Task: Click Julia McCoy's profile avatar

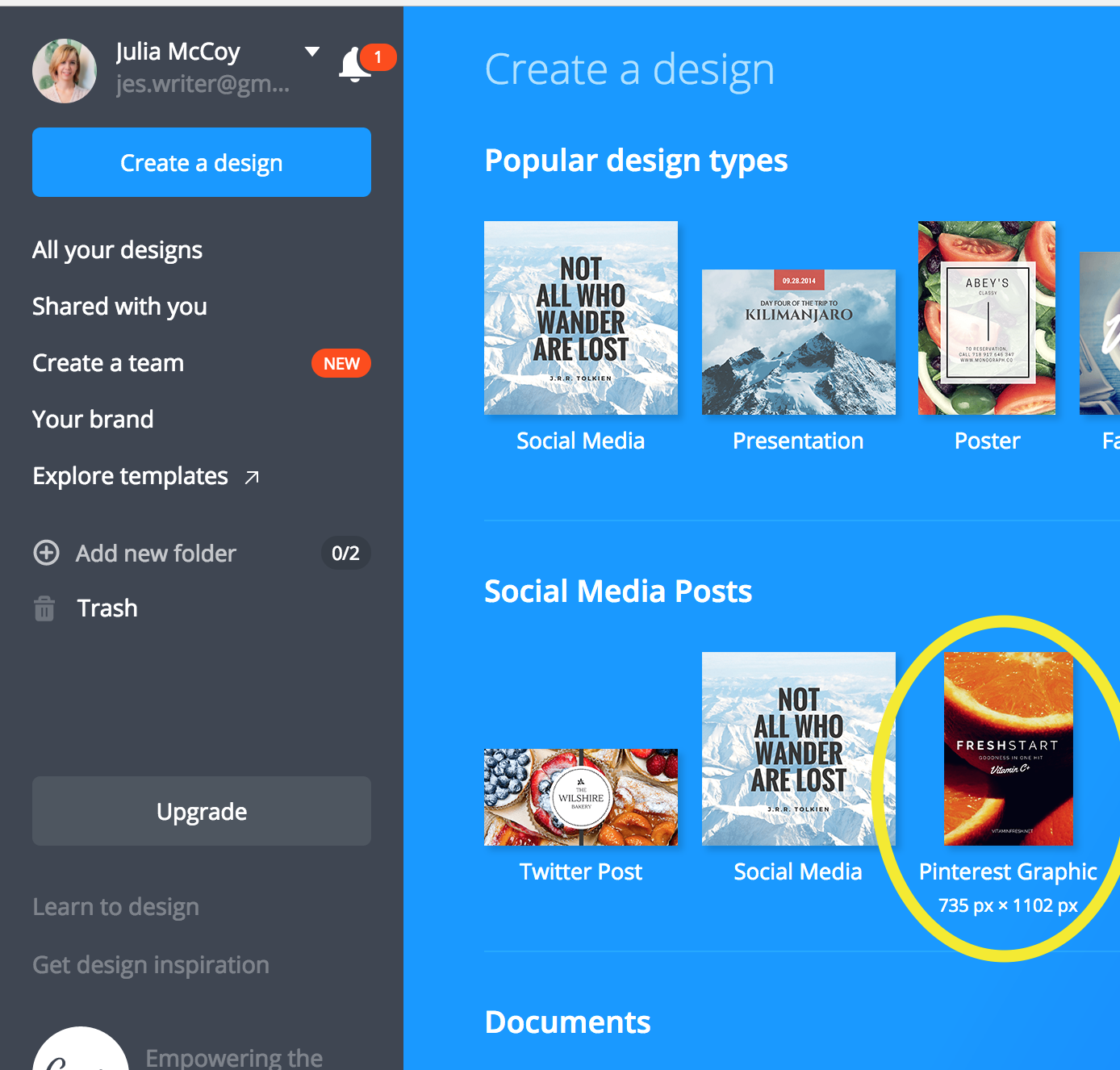Action: 65,71
